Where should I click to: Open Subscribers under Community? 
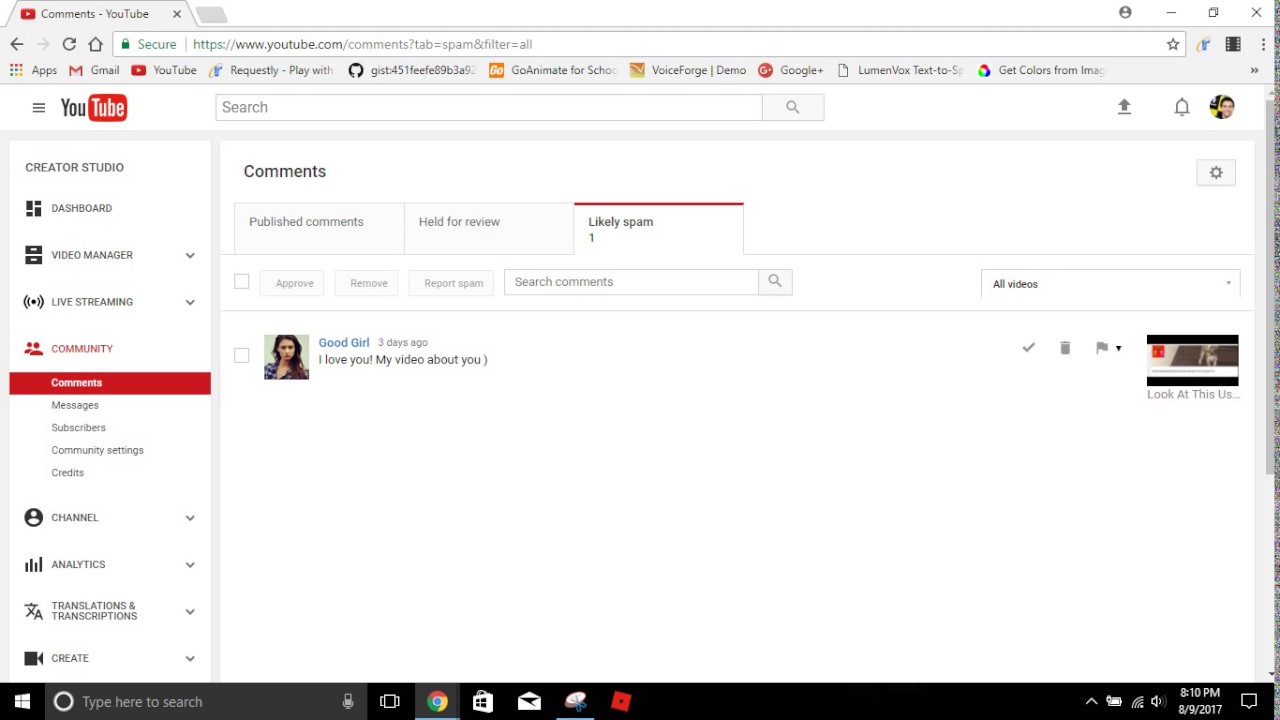click(78, 428)
